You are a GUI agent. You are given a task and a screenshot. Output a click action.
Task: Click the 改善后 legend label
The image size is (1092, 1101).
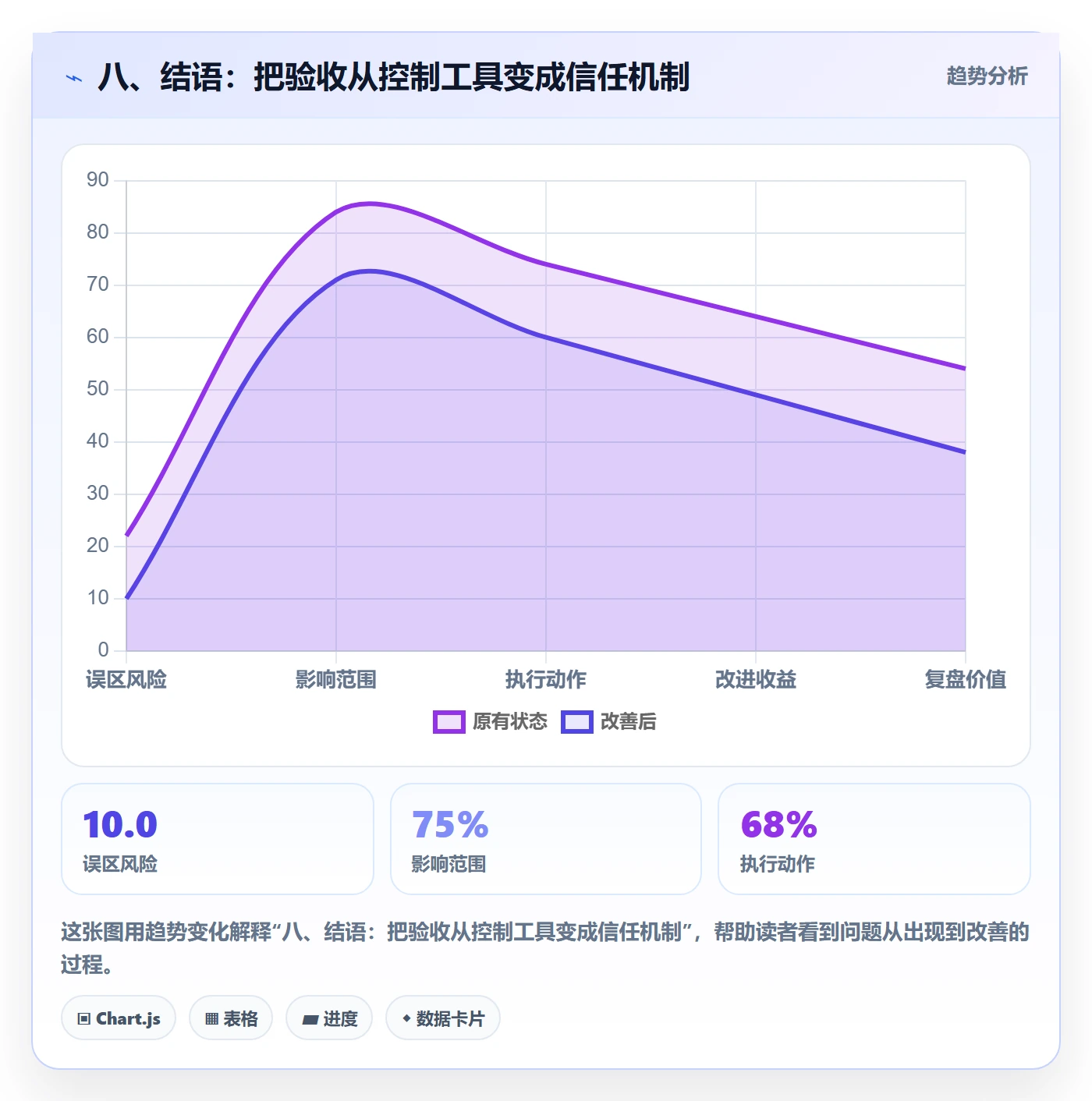629,722
